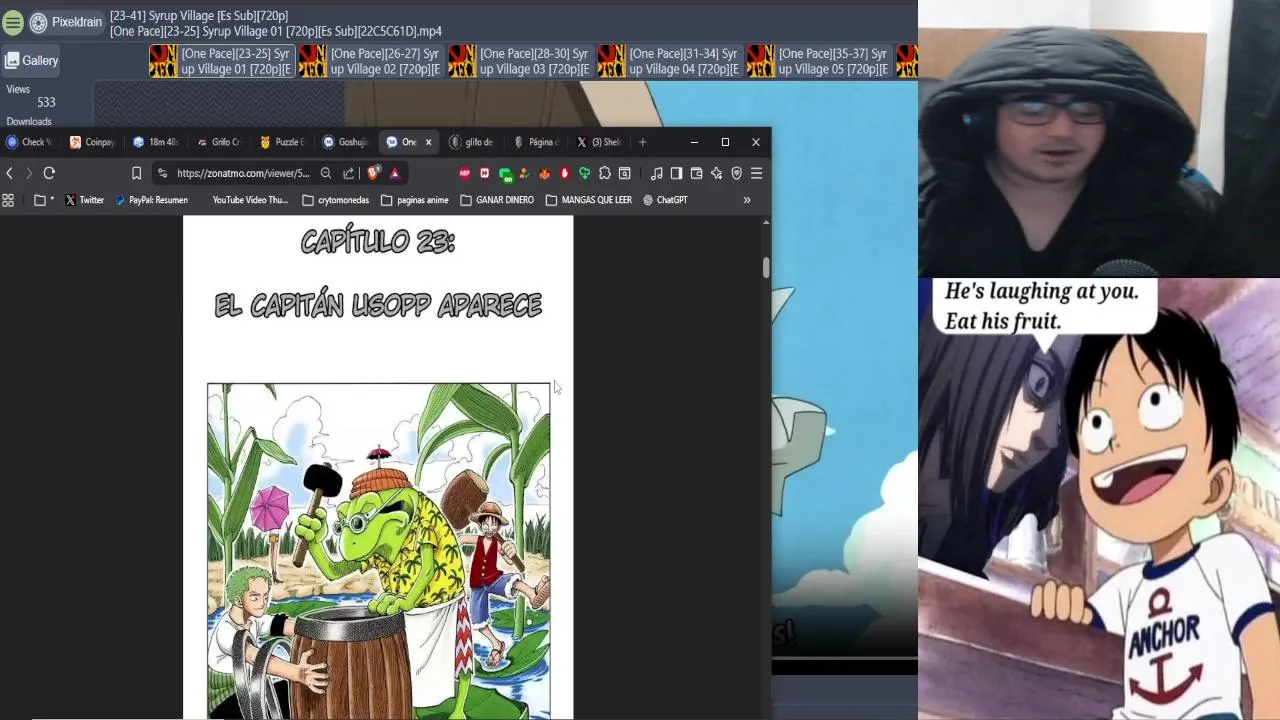Switch to the glifo de browser tab

472,142
